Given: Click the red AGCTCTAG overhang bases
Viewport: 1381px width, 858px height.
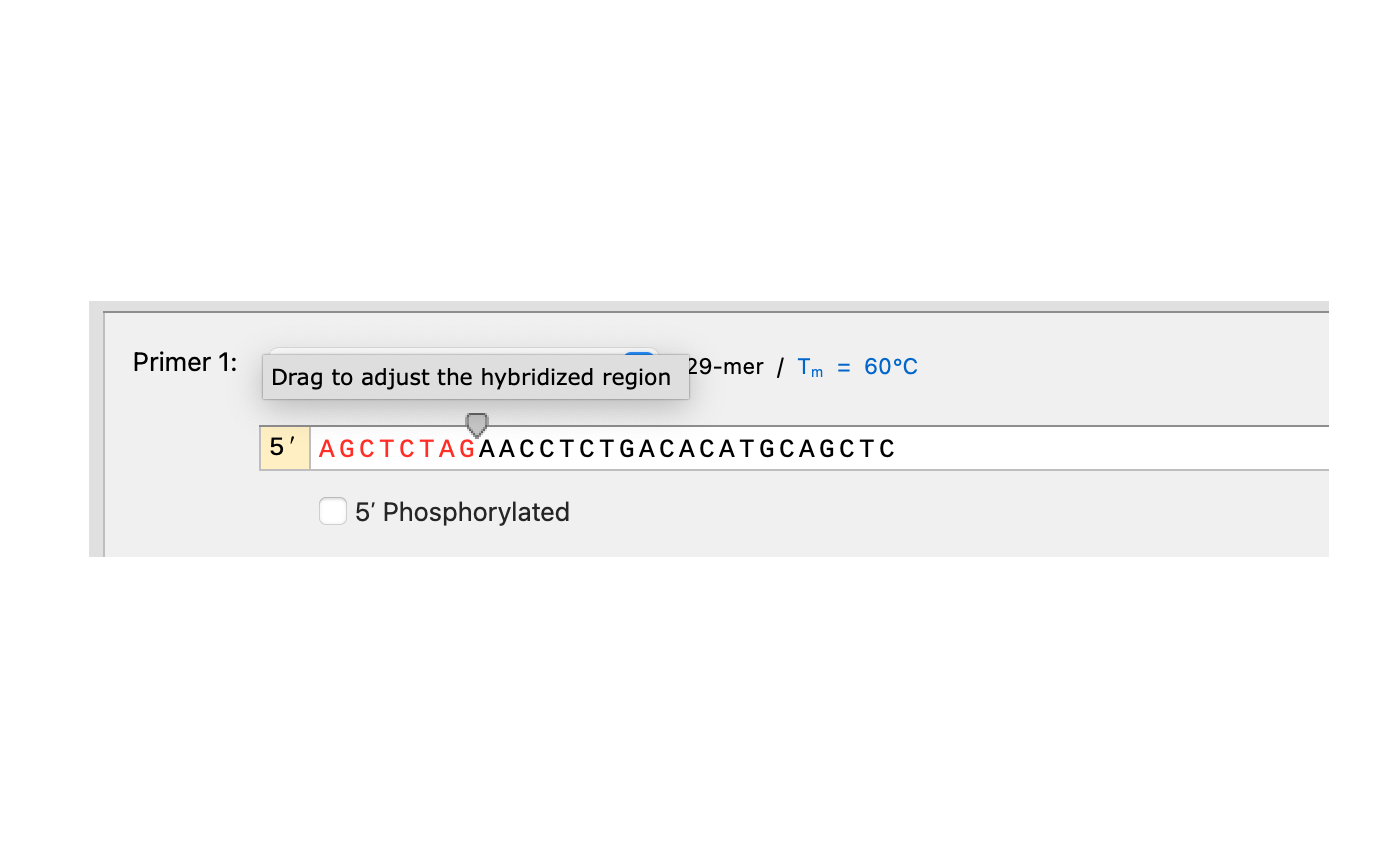Looking at the screenshot, I should 397,449.
